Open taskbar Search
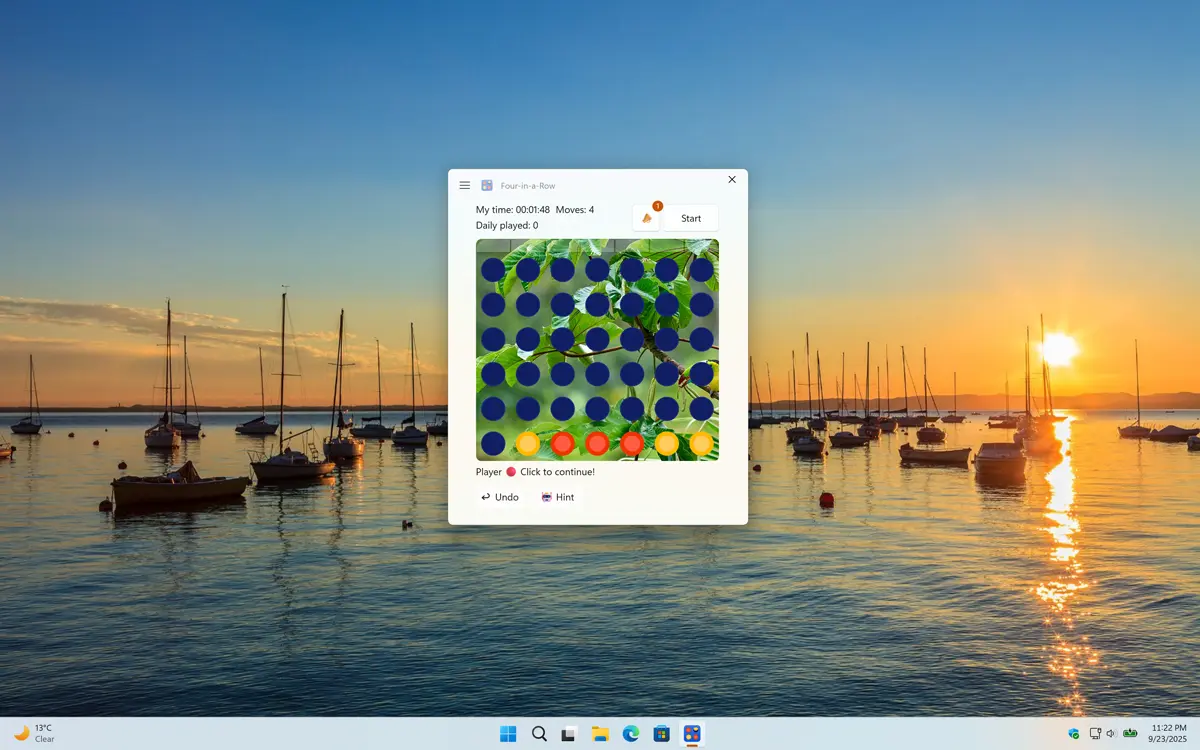The width and height of the screenshot is (1200, 750). pyautogui.click(x=539, y=734)
